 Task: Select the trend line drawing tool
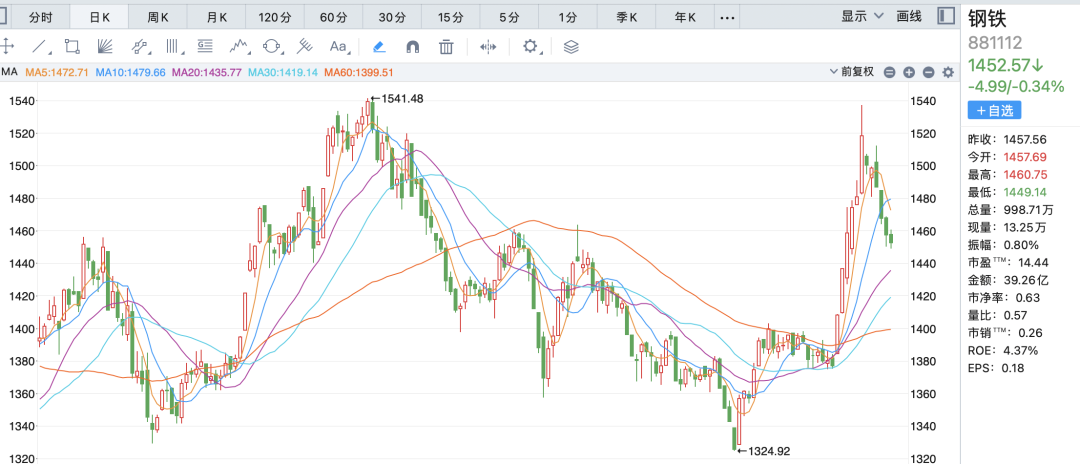[40, 46]
